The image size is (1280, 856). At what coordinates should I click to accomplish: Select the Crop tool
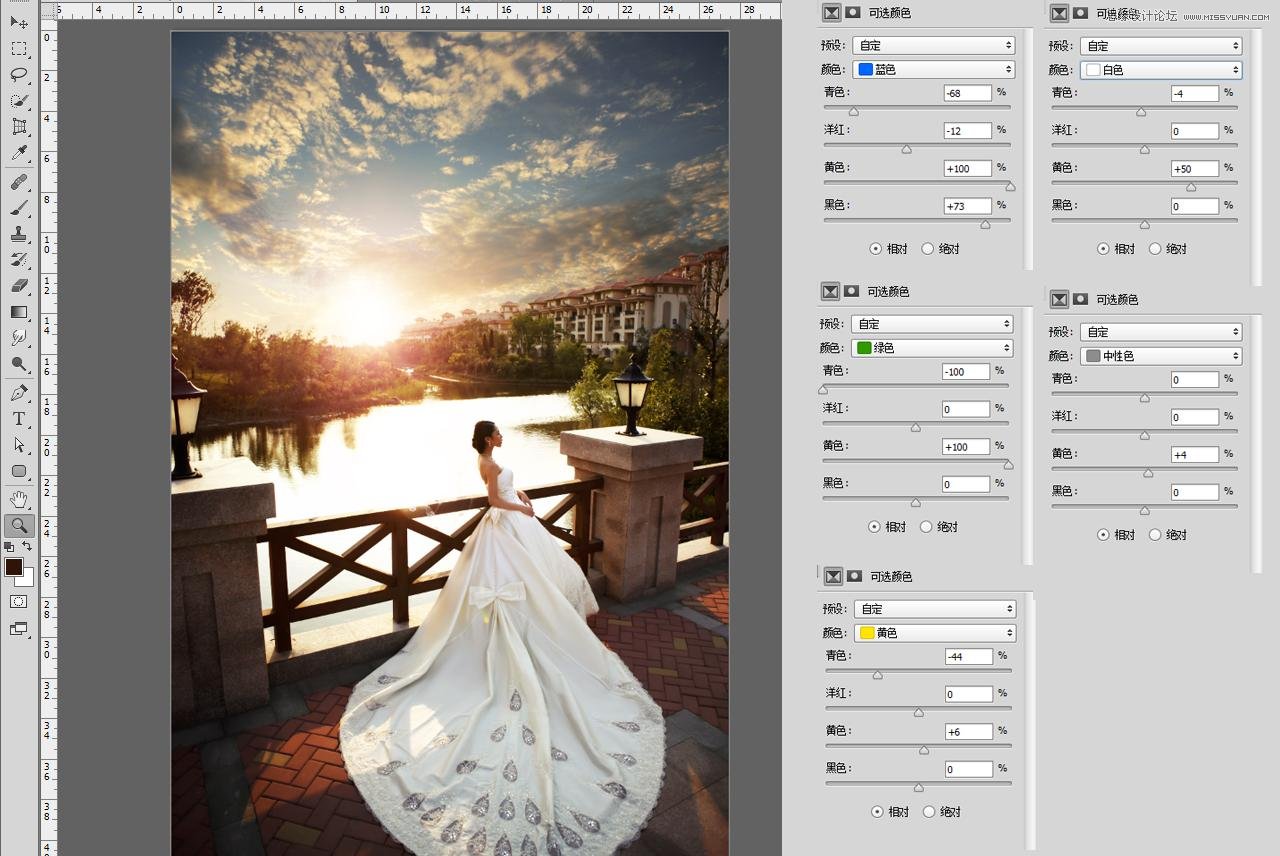coord(19,127)
